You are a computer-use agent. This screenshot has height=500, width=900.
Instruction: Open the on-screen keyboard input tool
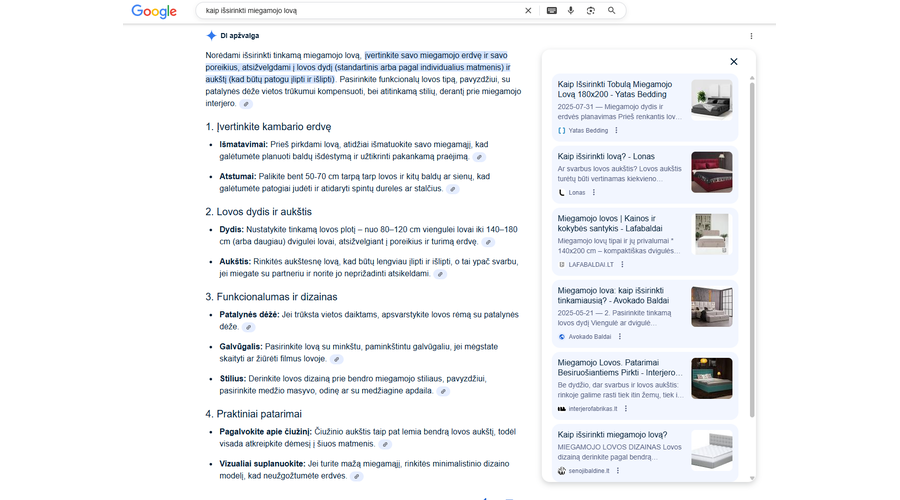click(551, 11)
